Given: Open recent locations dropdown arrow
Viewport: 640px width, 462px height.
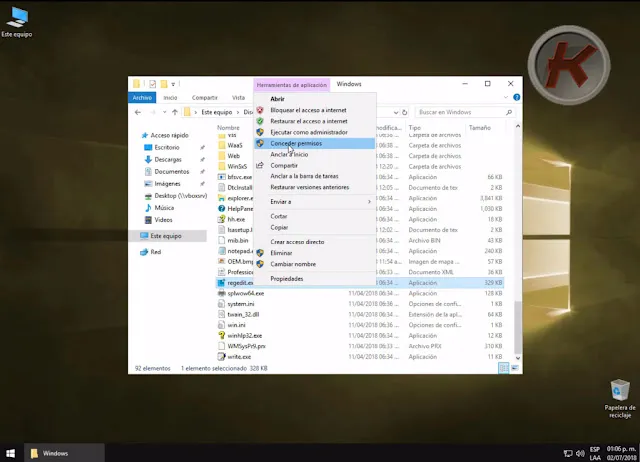Looking at the screenshot, I should [164, 112].
